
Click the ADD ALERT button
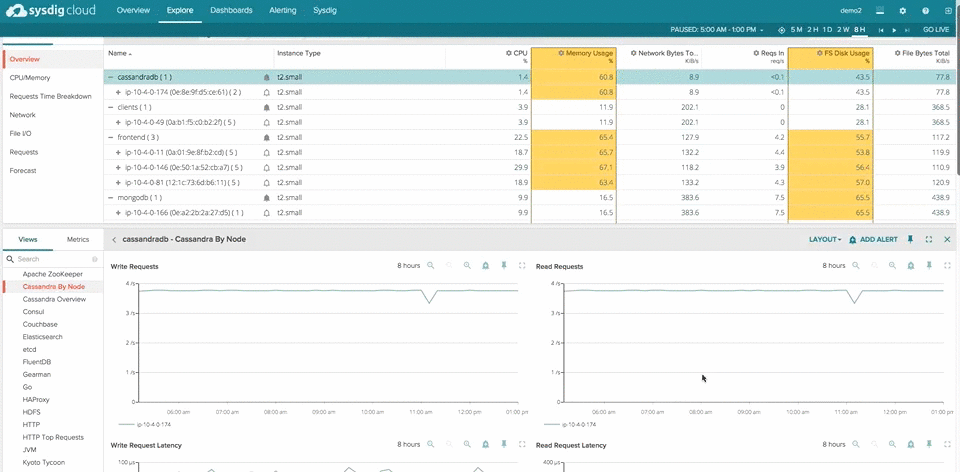(873, 239)
